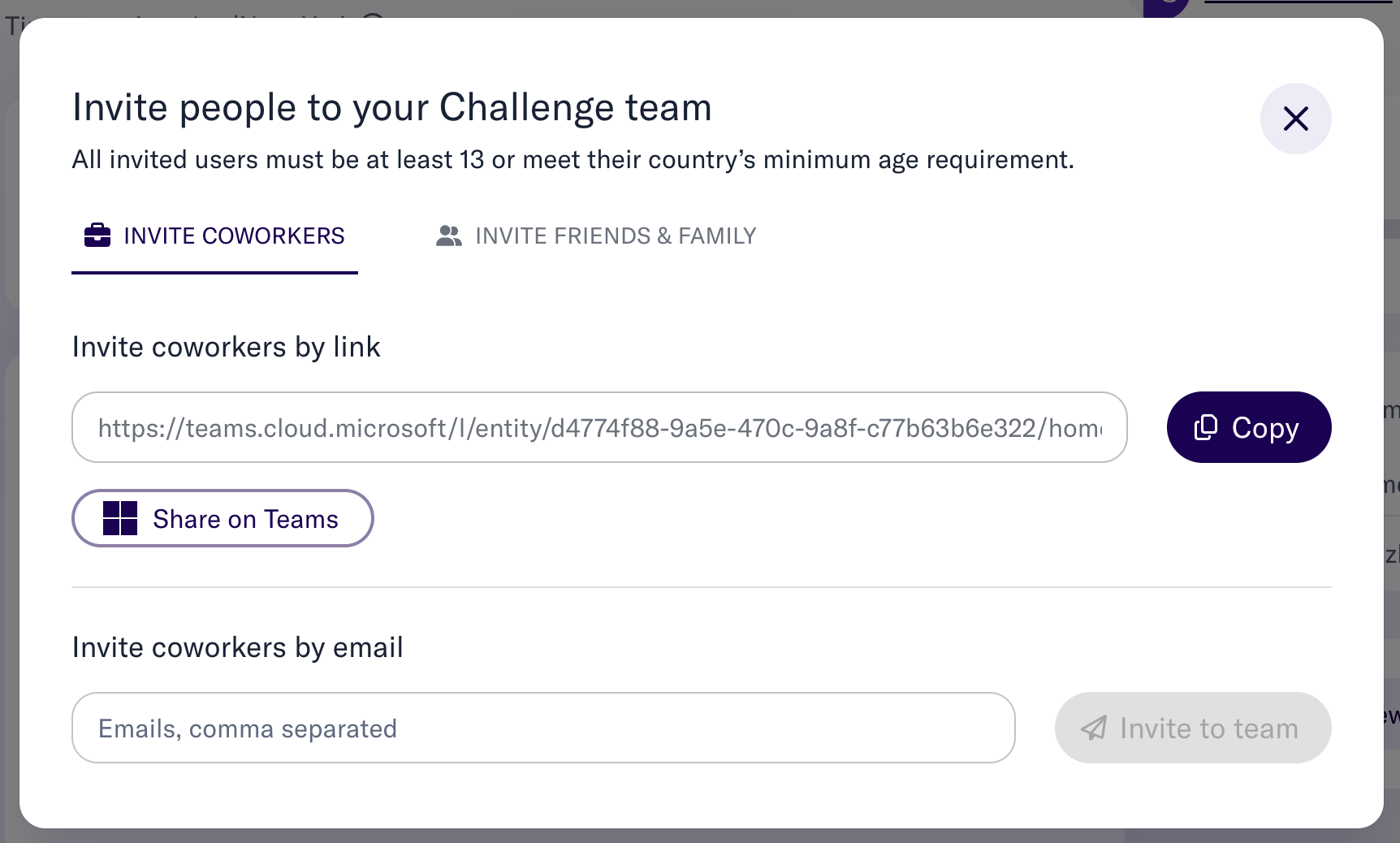Click the truncated end of the invite URL
This screenshot has width=1400, height=843.
[x=1076, y=428]
